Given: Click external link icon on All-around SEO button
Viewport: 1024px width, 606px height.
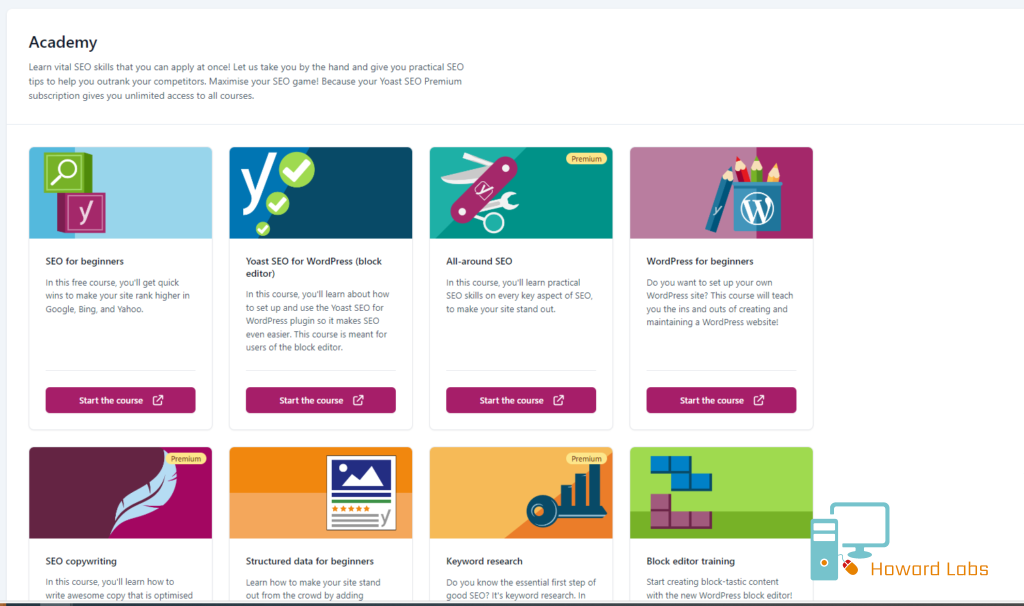Looking at the screenshot, I should pyautogui.click(x=558, y=400).
